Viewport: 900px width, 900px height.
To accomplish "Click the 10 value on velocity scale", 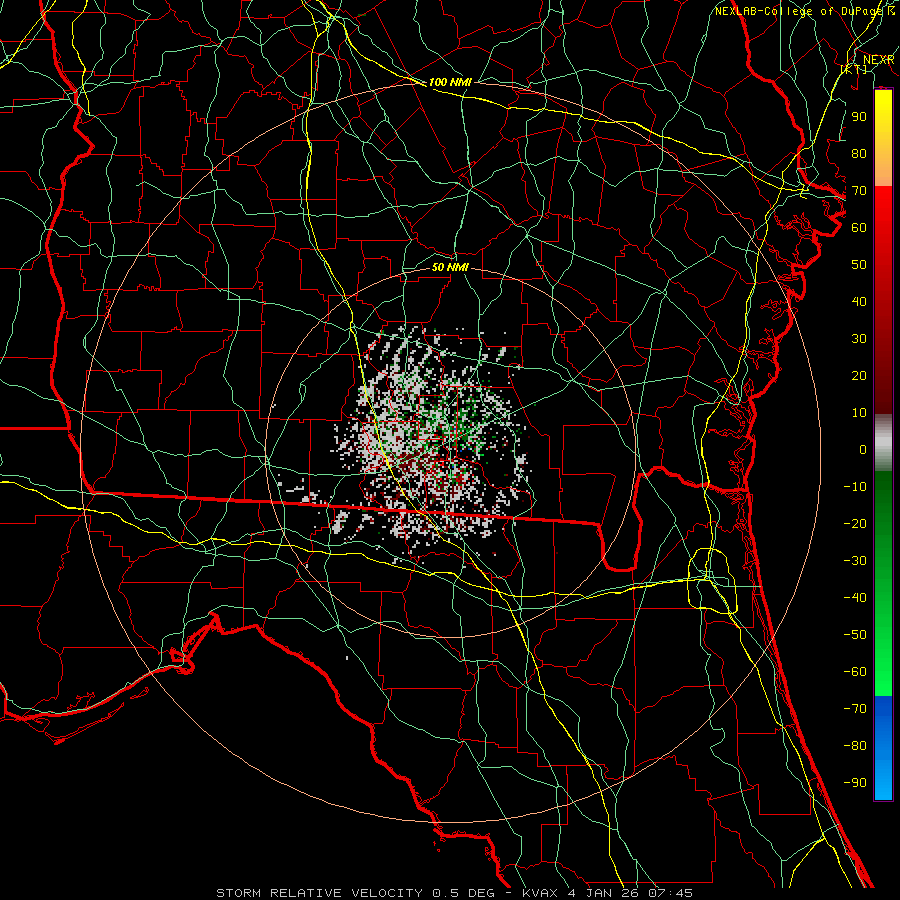I will tap(859, 413).
